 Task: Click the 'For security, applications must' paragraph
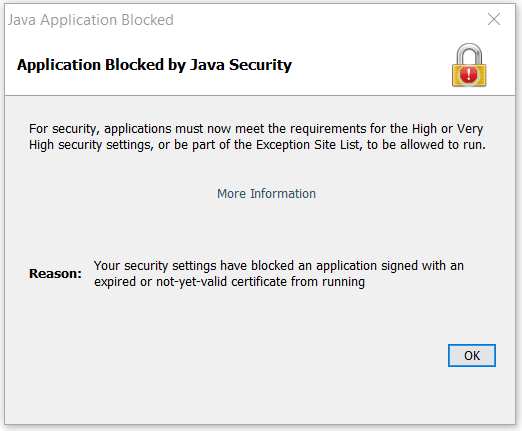257,137
